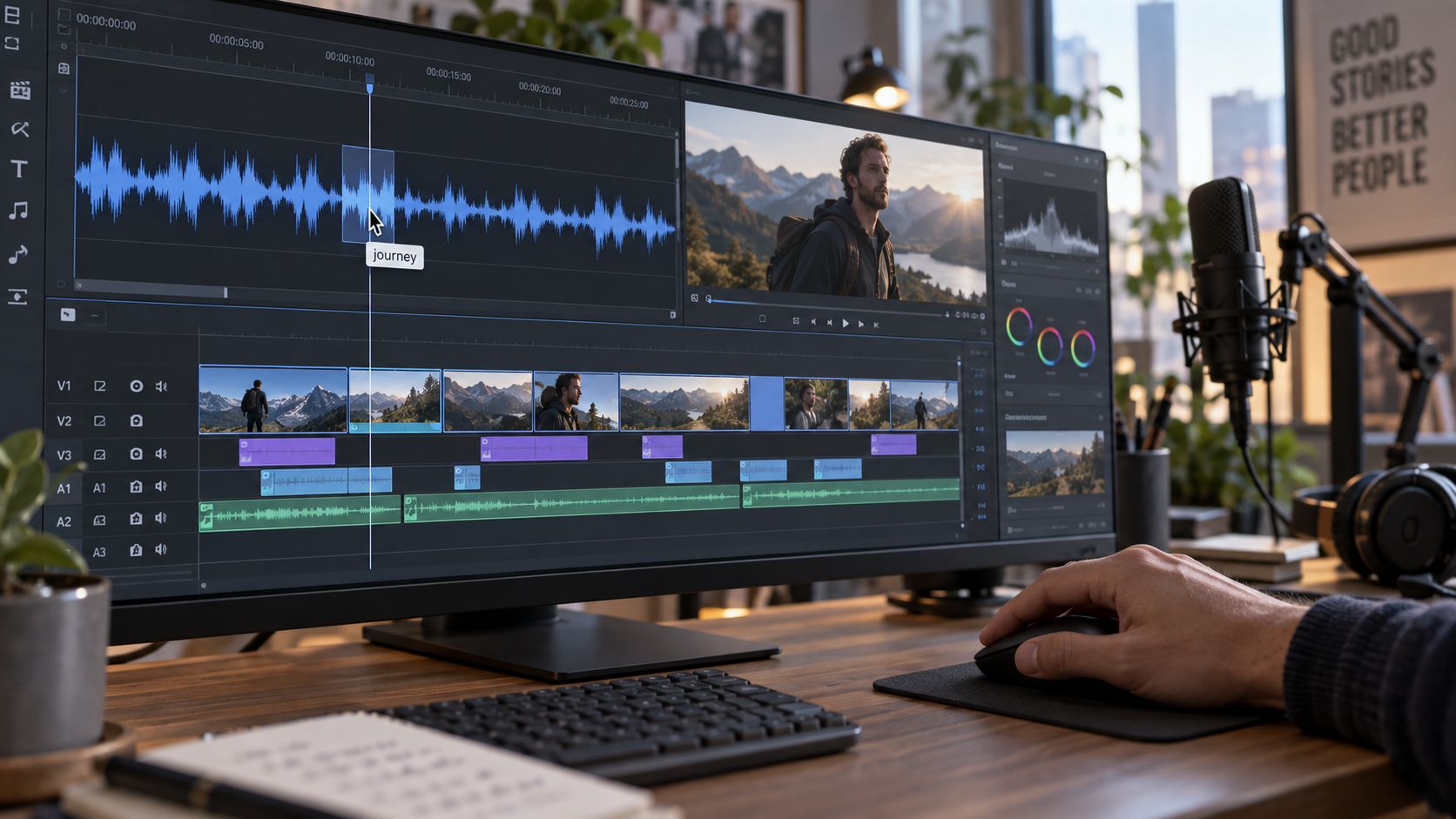Click the V2 track edit icon

(x=100, y=420)
